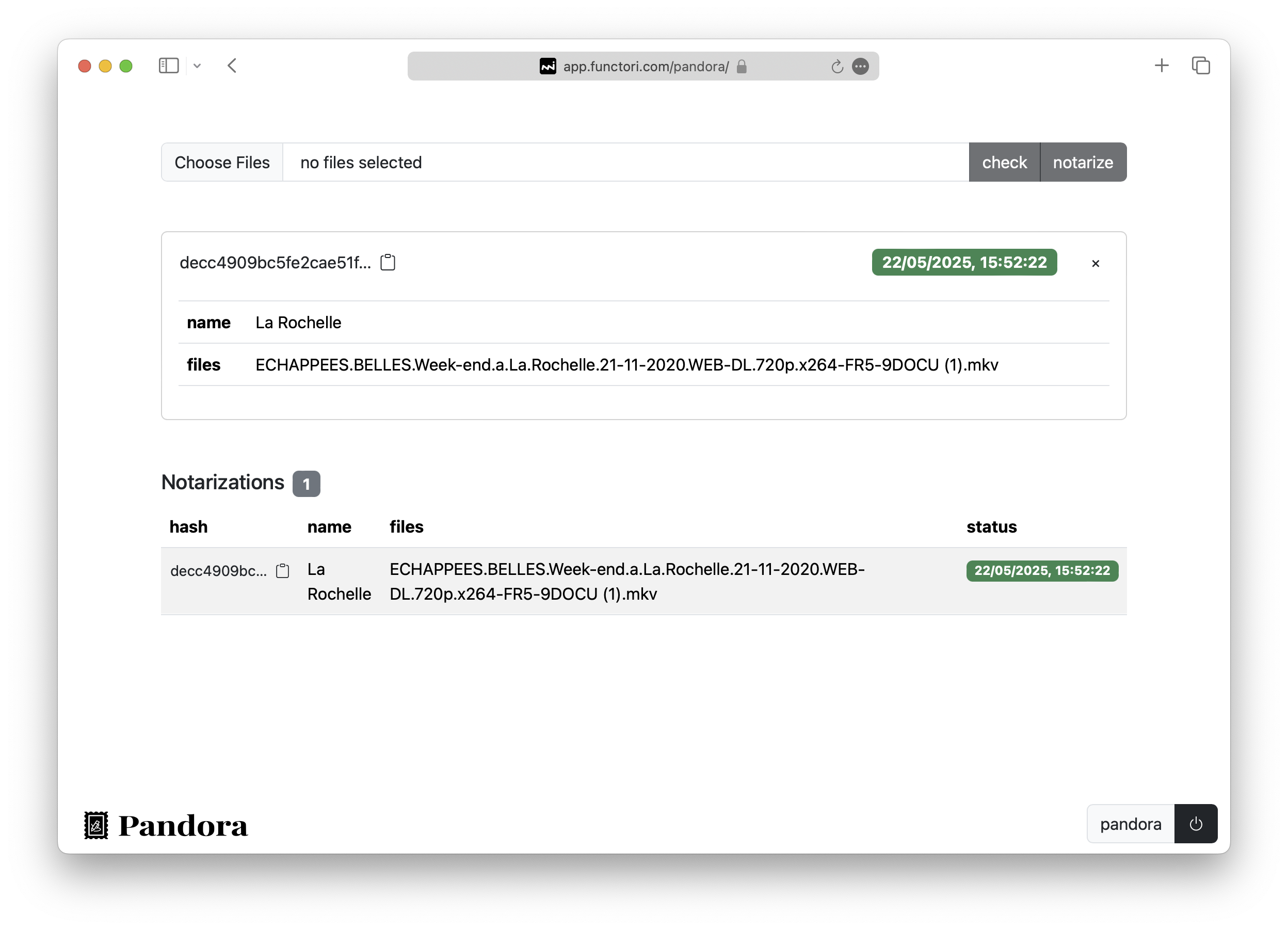Viewport: 1288px width, 930px height.
Task: Click the Pandora stamp logo
Action: click(96, 825)
